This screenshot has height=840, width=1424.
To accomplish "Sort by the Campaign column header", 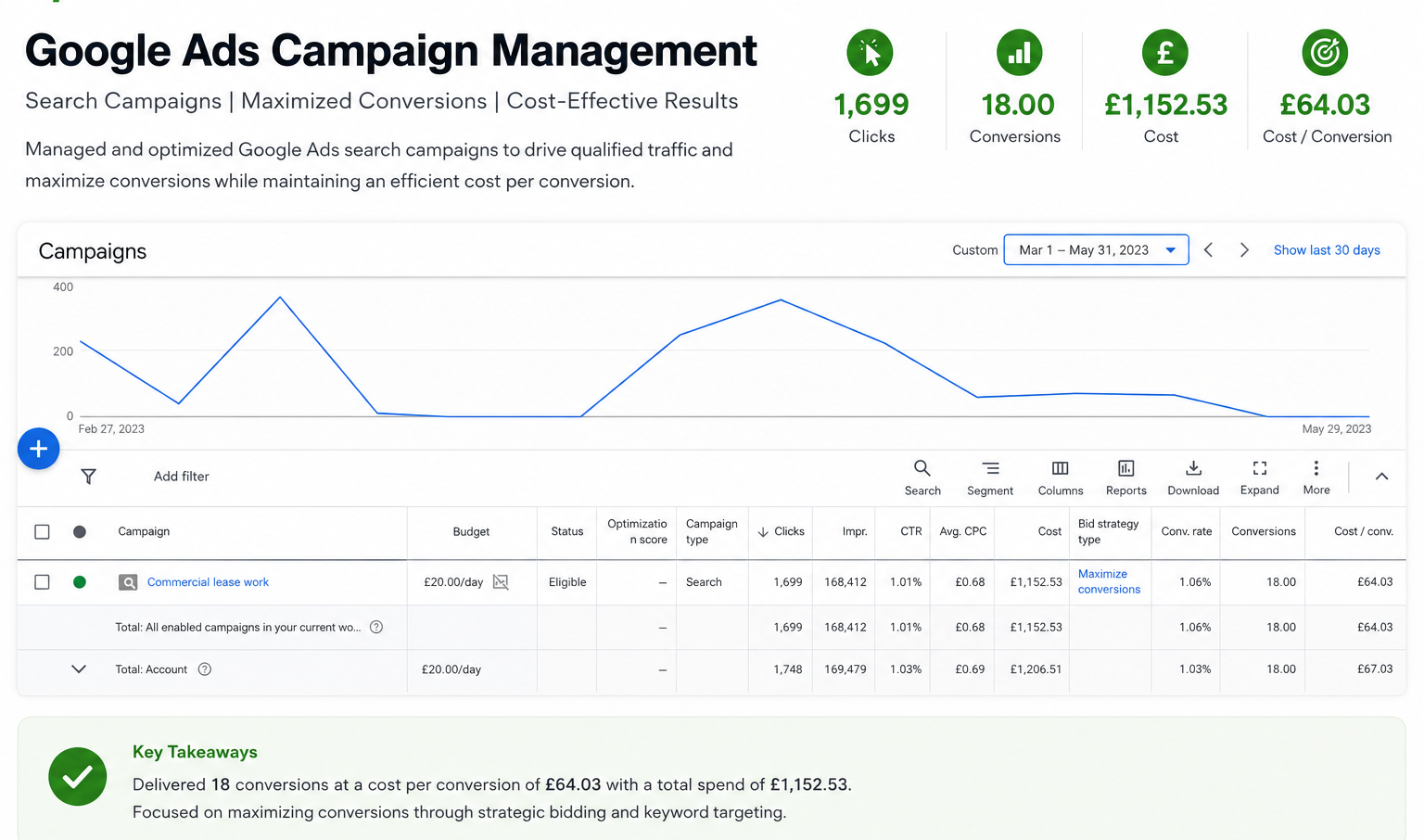I will coord(144,532).
